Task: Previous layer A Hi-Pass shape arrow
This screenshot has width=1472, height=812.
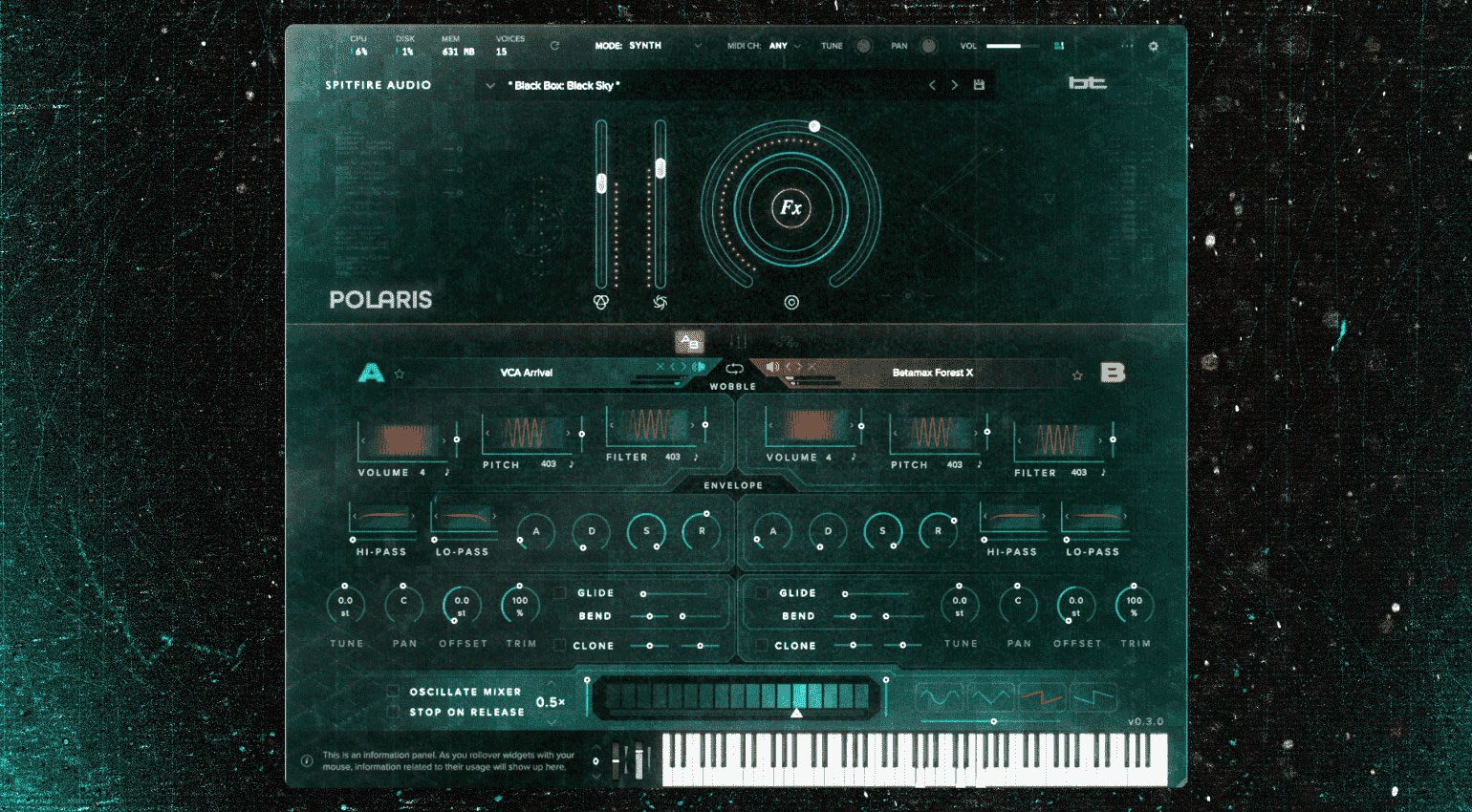Action: point(355,517)
